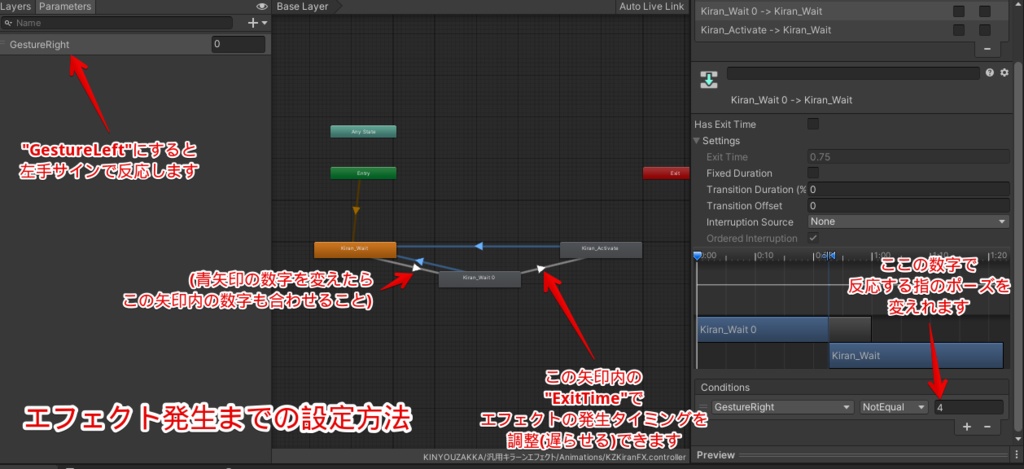Screen dimensions: 1024x469
Task: Open the help question mark icon
Action: tap(990, 73)
